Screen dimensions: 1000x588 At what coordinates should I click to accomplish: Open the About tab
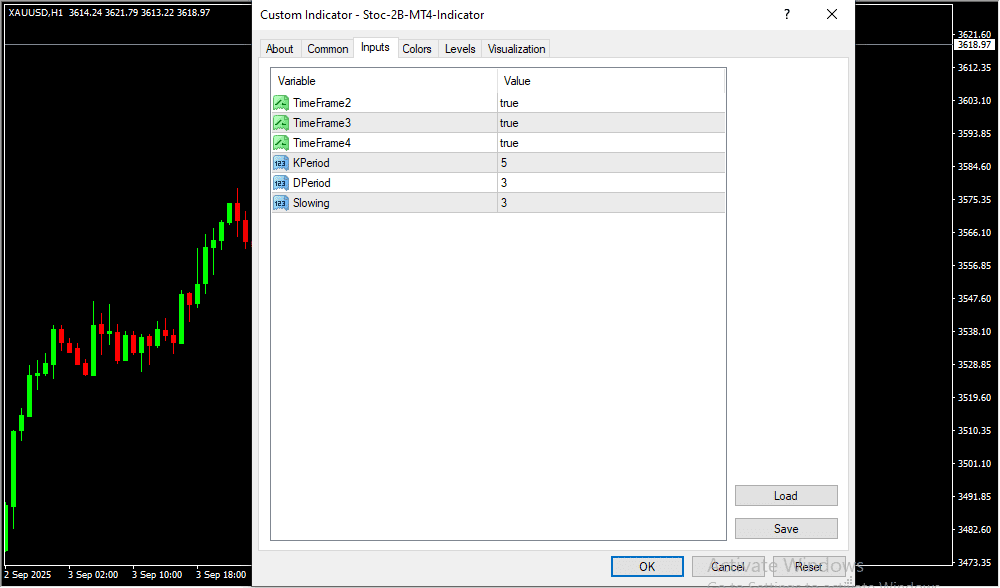tap(280, 49)
